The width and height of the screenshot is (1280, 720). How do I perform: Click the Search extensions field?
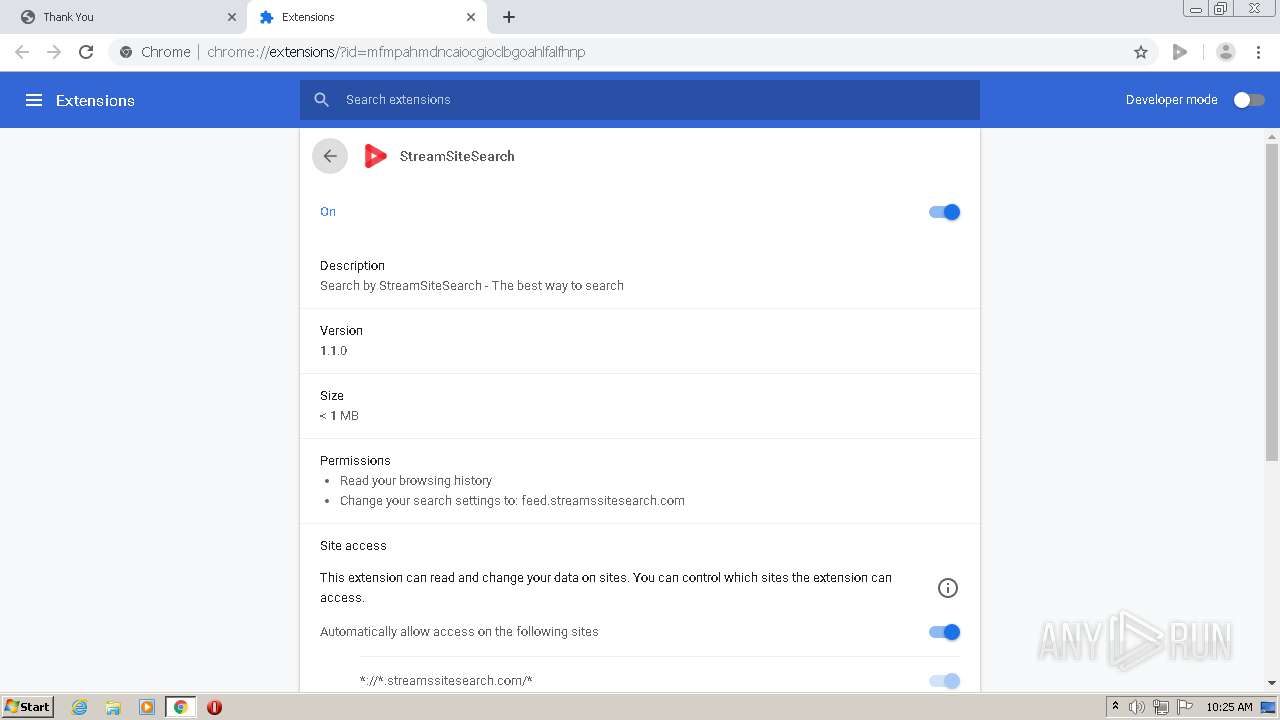[x=640, y=100]
